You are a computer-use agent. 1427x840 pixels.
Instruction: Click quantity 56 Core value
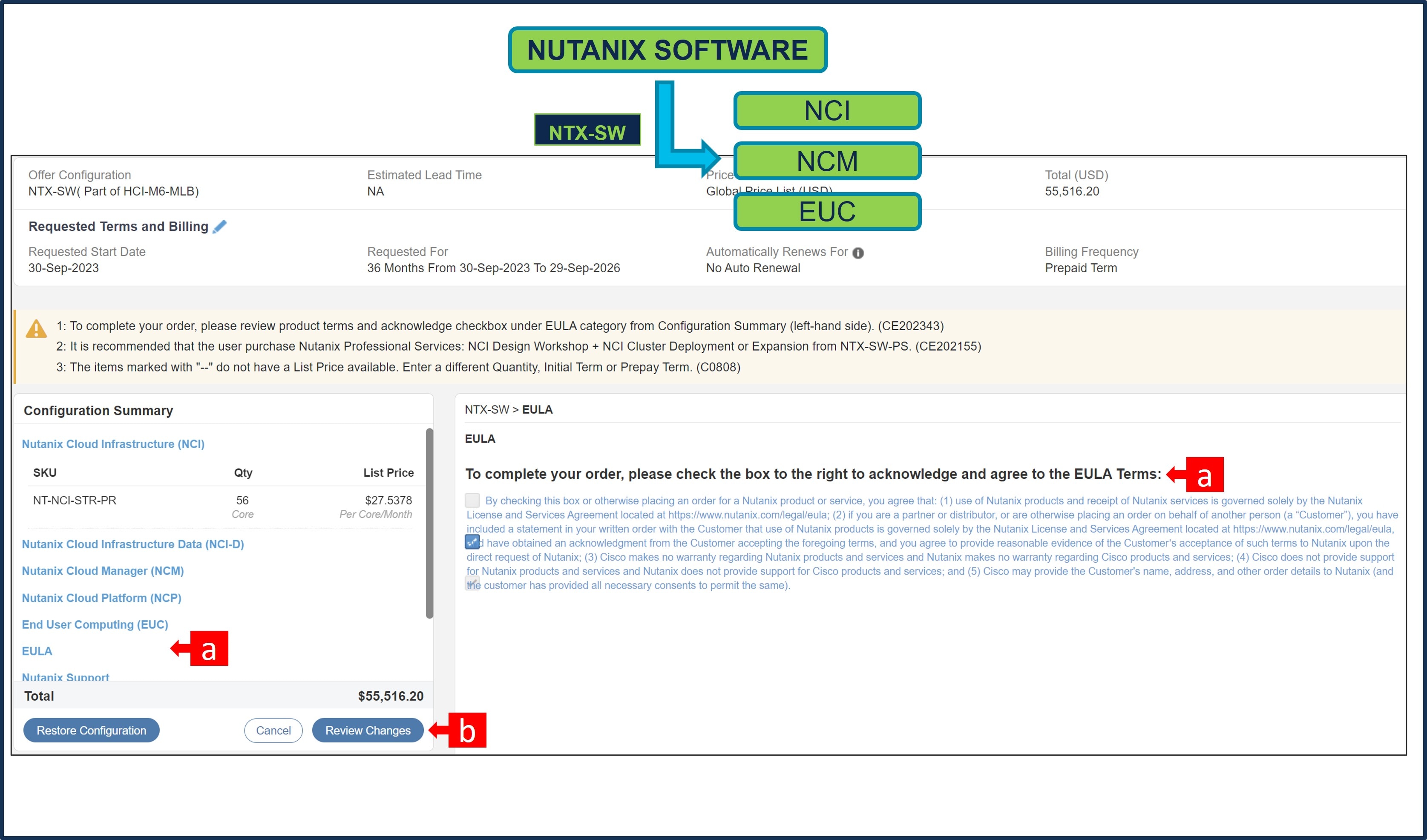[x=242, y=507]
